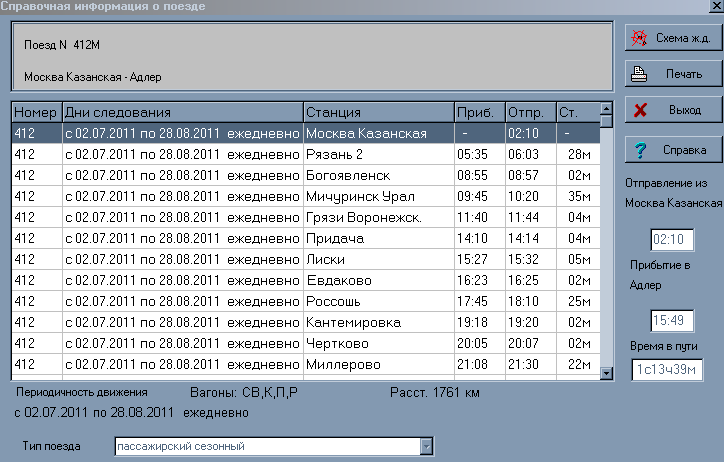Open the Тип поезда dropdown arrow
The image size is (724, 462).
(426, 446)
